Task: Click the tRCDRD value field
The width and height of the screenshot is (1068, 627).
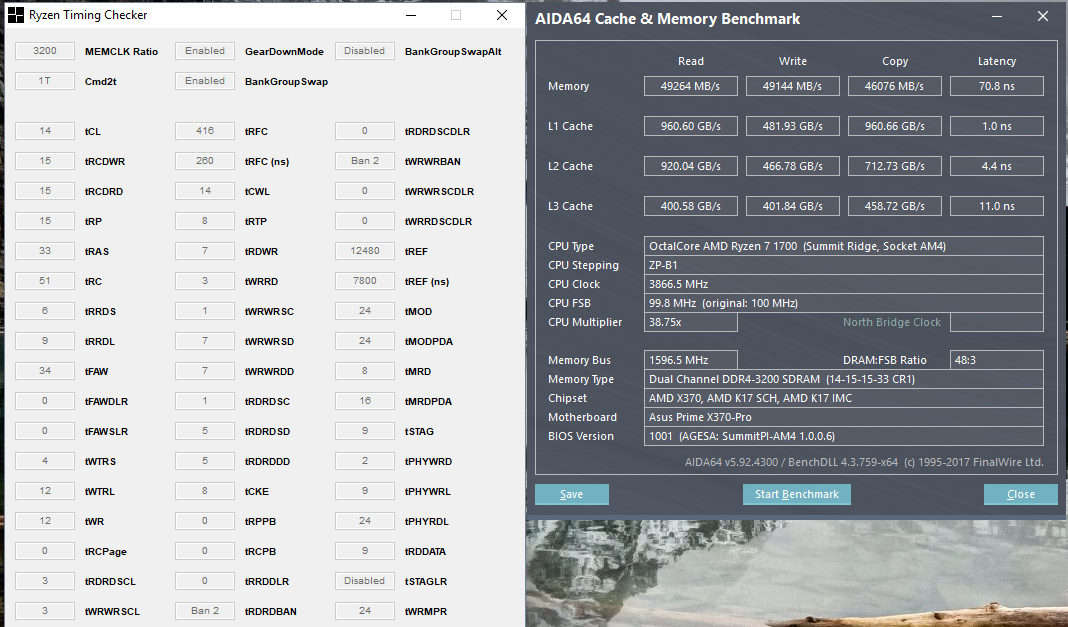Action: pos(45,191)
